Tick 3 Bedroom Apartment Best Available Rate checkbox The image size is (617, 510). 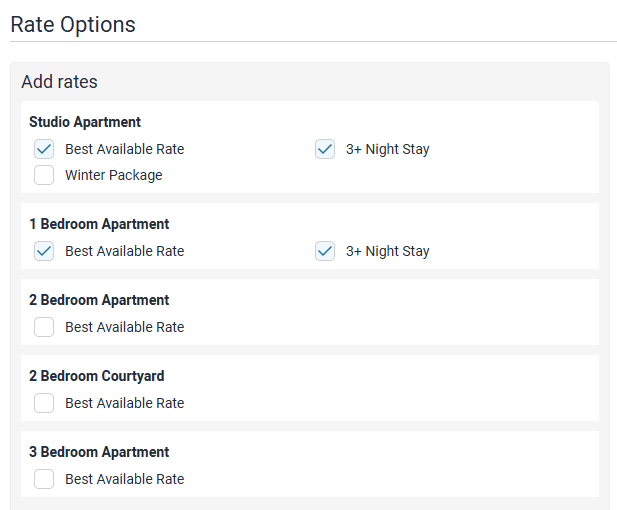[x=44, y=479]
